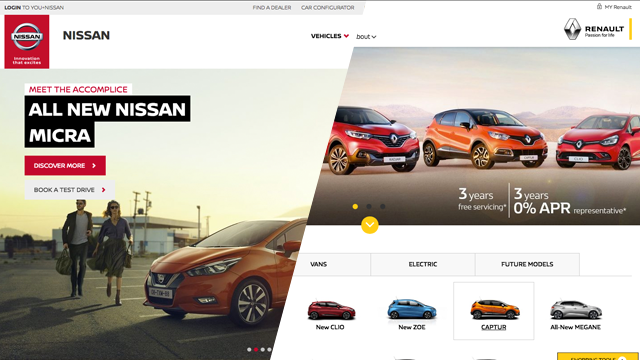Viewport: 640px width, 360px height.
Task: Select the first yellow Renault carousel dot
Action: (x=355, y=207)
